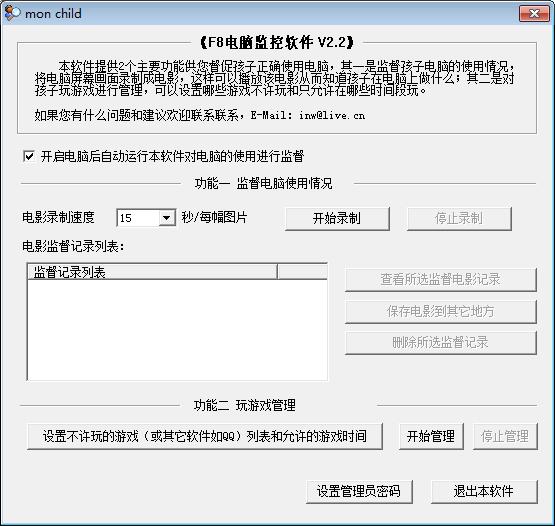
Task: Click the 停止录制 button
Action: (459, 218)
